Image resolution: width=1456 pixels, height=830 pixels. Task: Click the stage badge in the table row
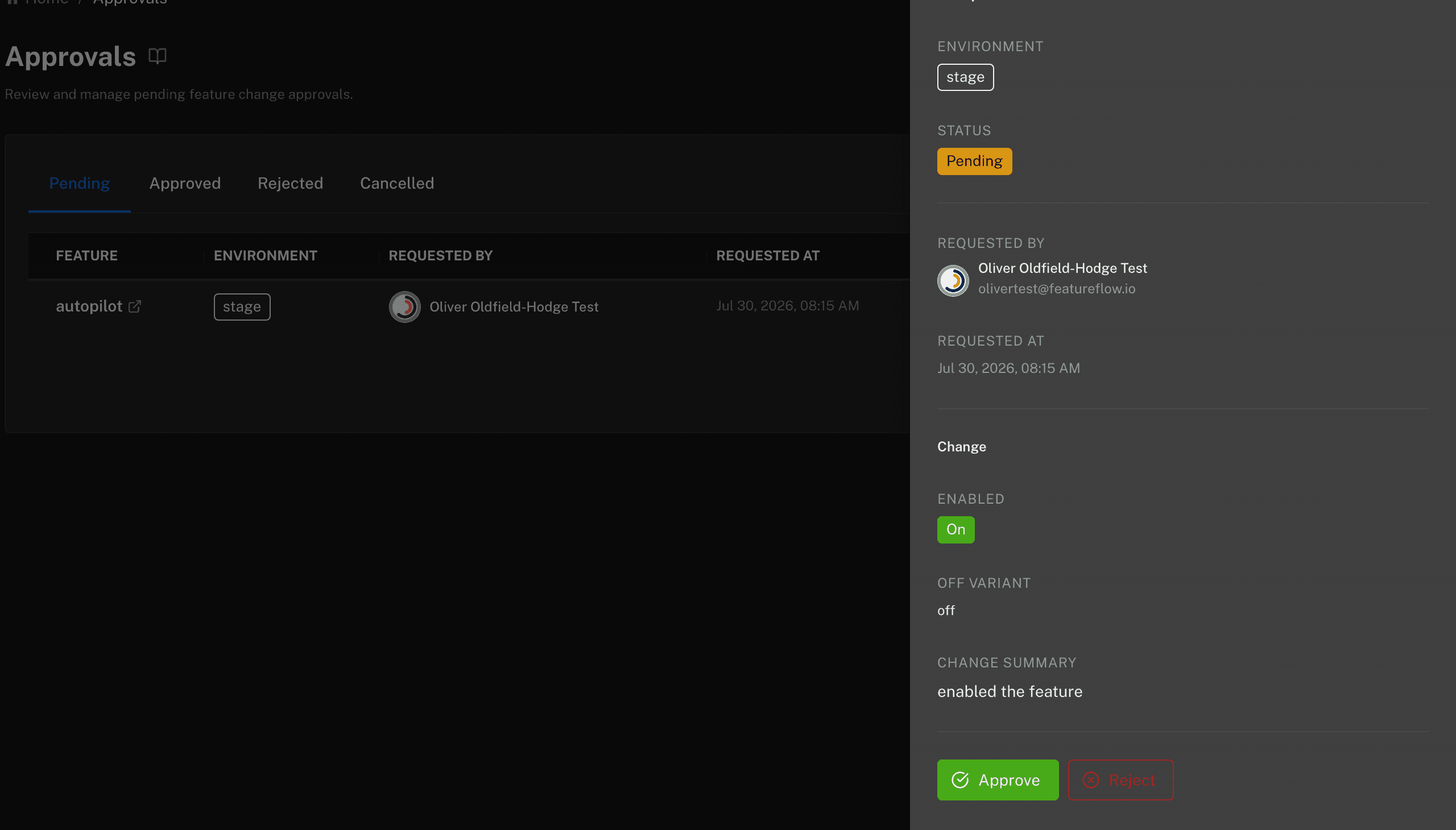click(242, 306)
